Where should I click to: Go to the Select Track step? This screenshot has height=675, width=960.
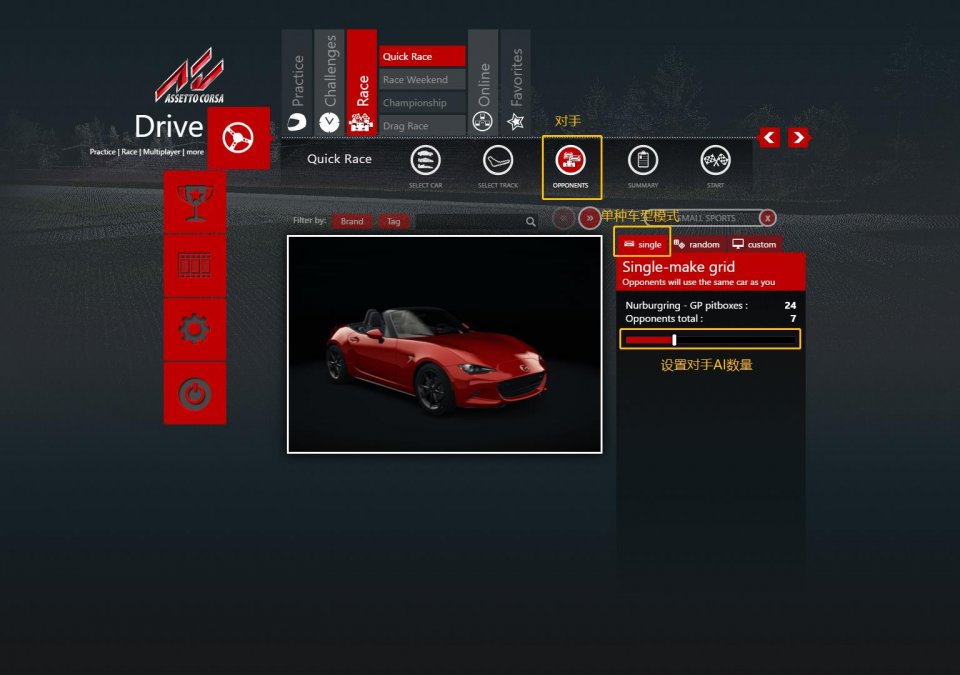(498, 167)
